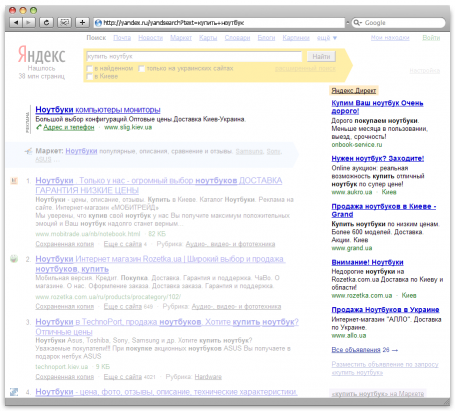Open ad 'Ноутбуки компьютеры мониторы'
This screenshot has width=455, height=411.
point(98,110)
